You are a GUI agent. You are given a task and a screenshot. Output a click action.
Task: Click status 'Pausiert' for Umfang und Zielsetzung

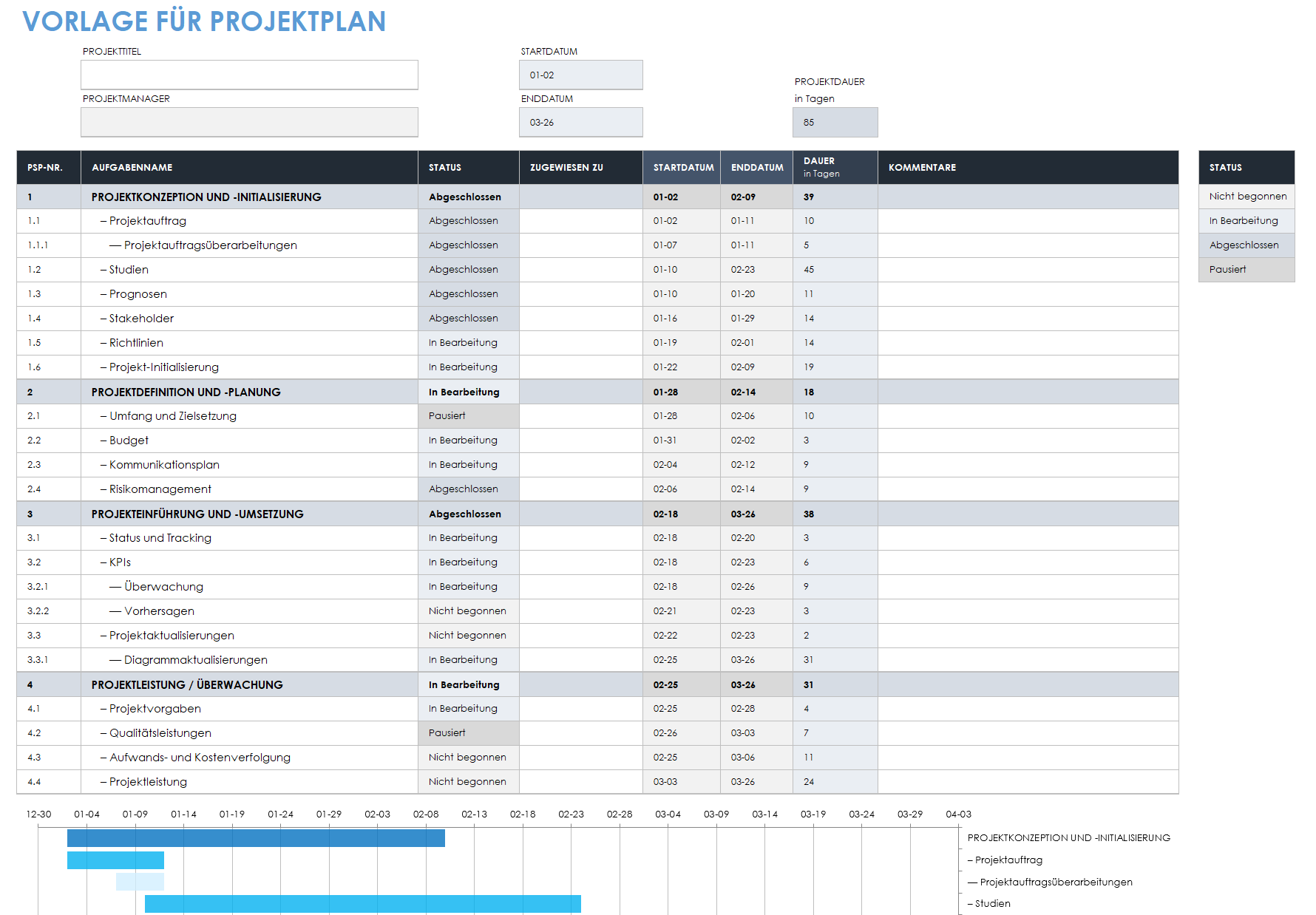coord(469,416)
